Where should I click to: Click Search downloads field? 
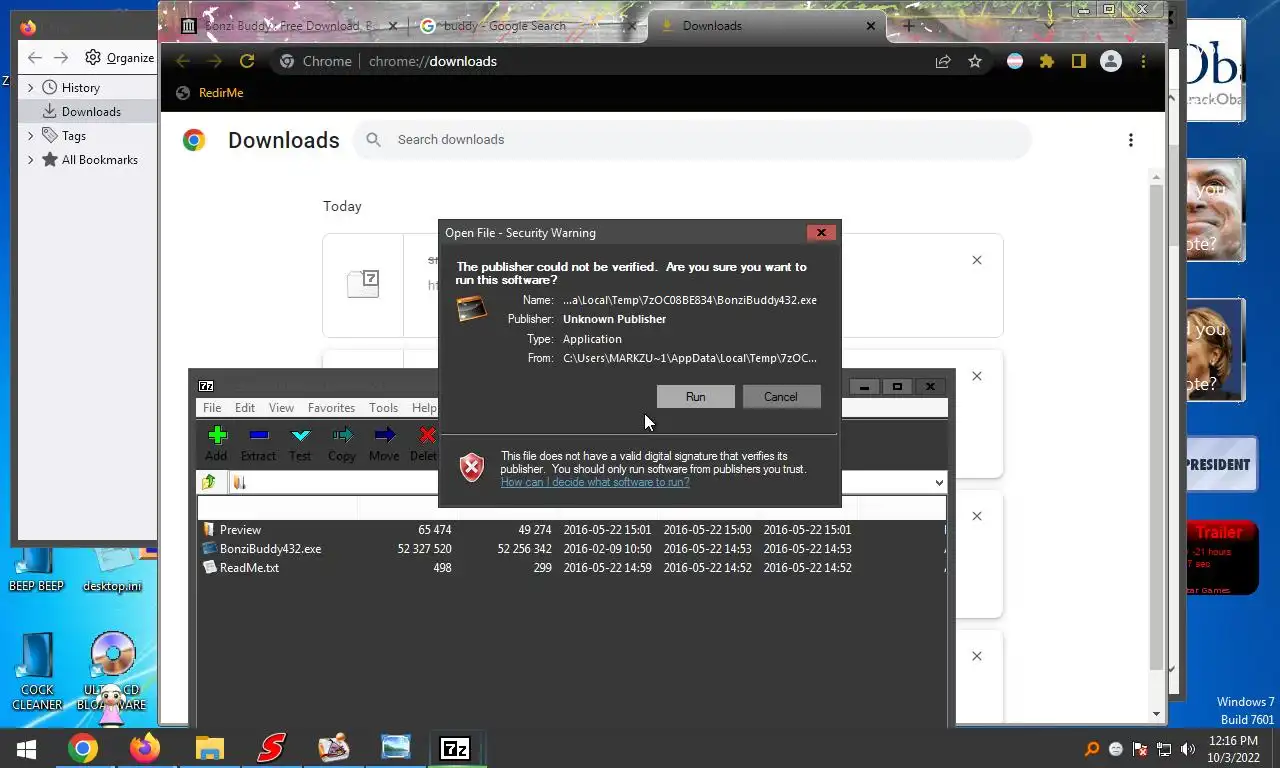692,140
